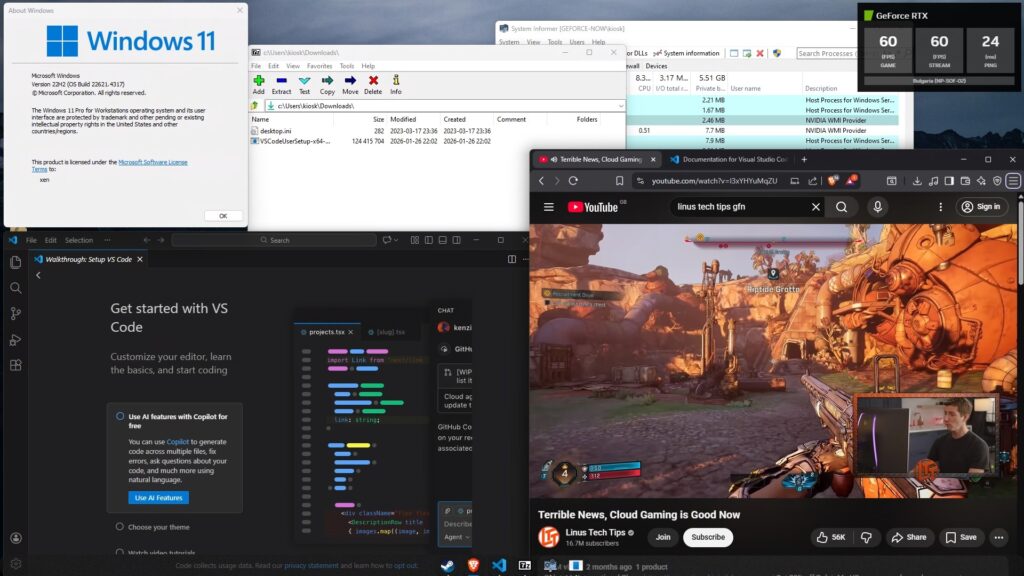The width and height of the screenshot is (1024, 576).
Task: Open VS Code Accounts icon
Action: pyautogui.click(x=16, y=538)
